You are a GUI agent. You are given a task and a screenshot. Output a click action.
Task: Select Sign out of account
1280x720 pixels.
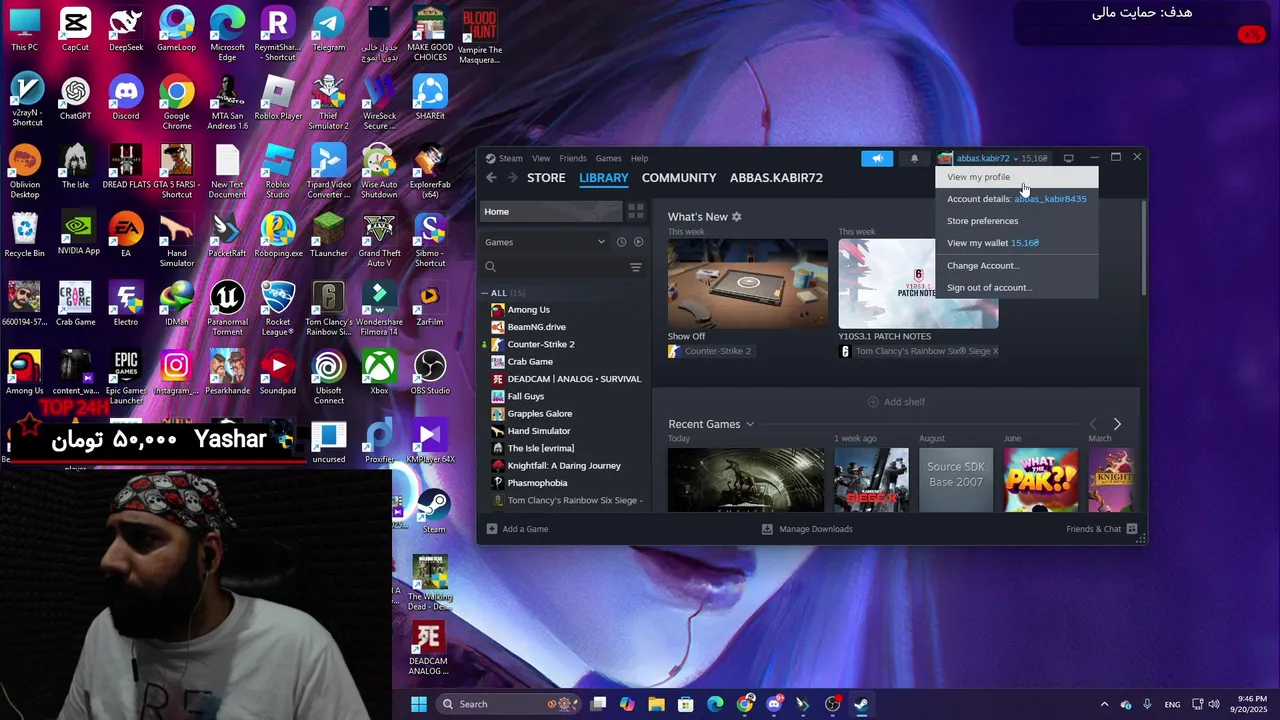pos(1016,288)
